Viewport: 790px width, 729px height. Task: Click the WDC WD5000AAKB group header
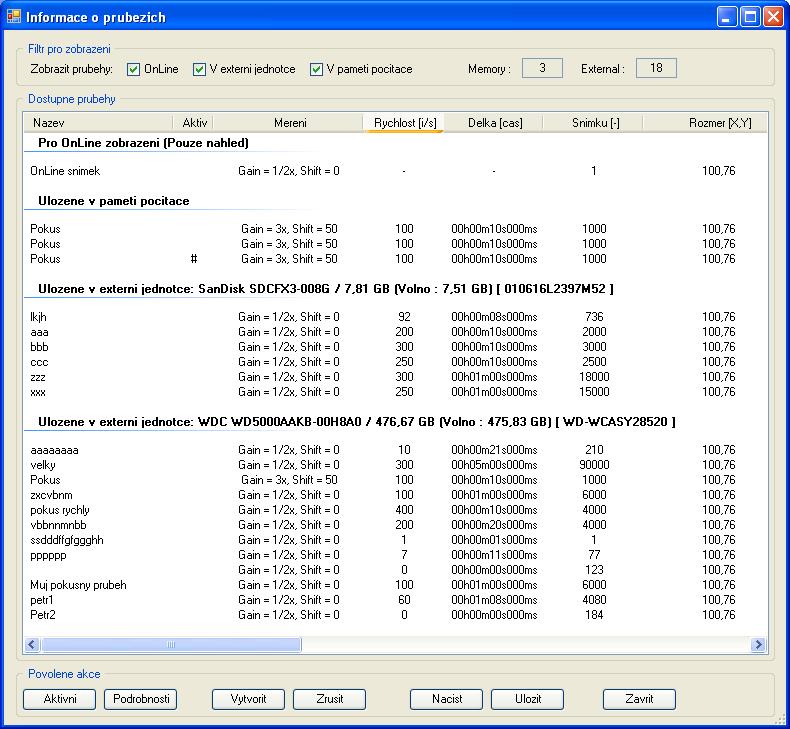coord(357,422)
